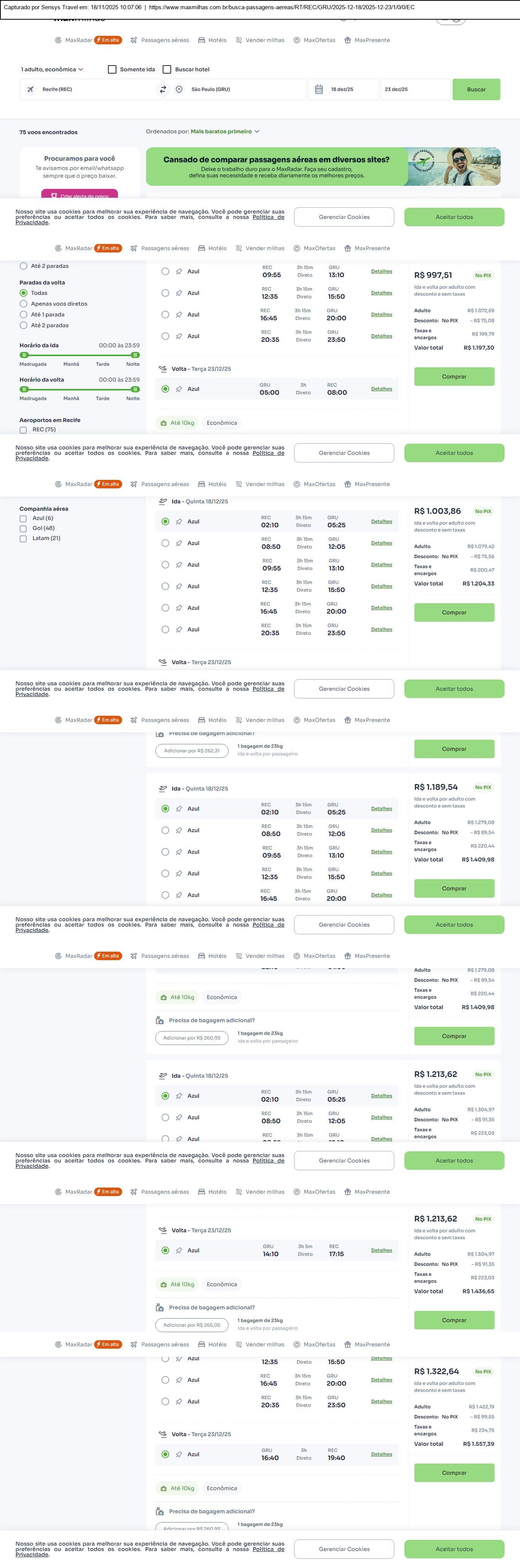Click the Azul icon on the 05:00 return flight
520x1568 pixels.
point(179,389)
